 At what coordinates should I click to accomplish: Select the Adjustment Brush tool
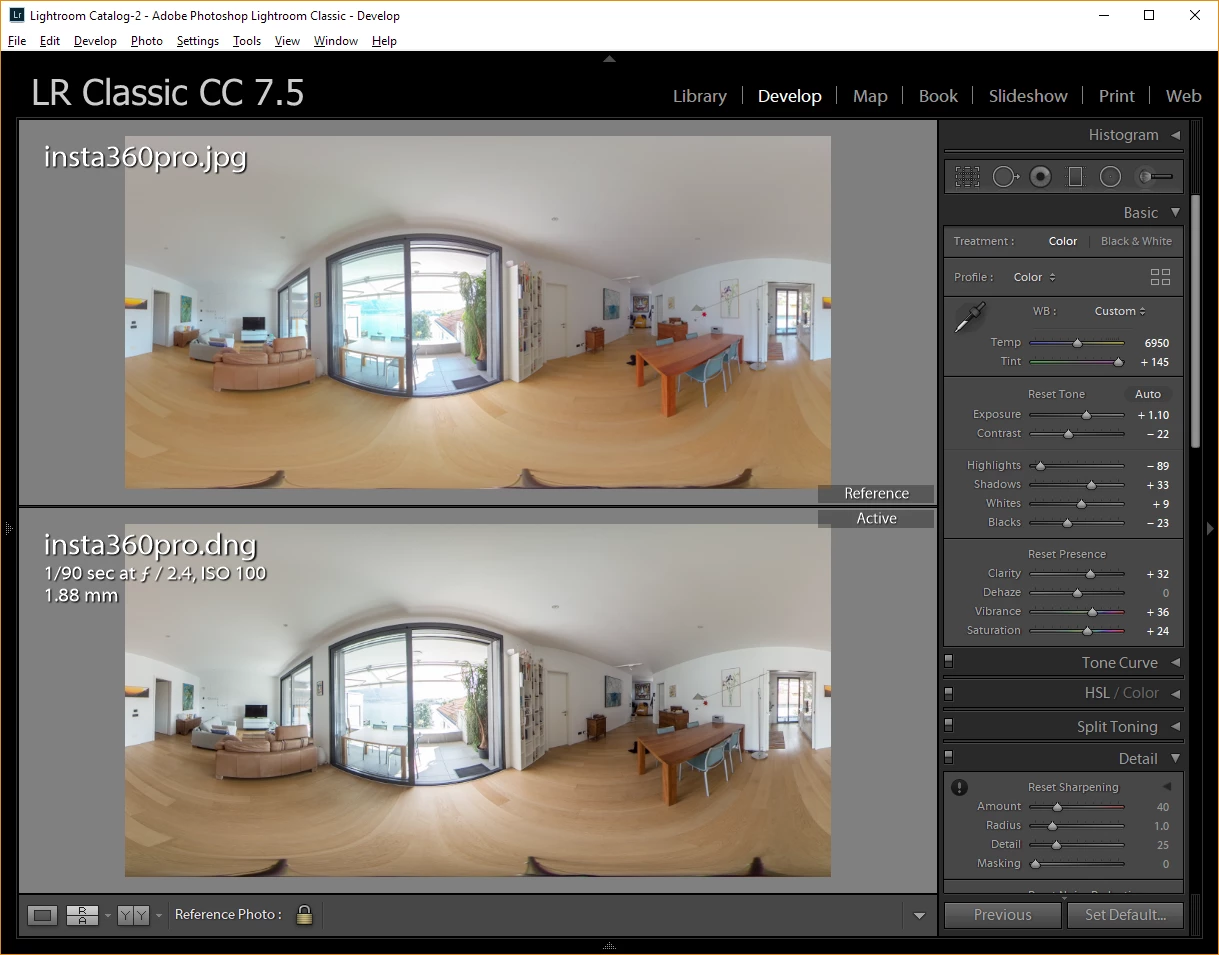[1155, 177]
